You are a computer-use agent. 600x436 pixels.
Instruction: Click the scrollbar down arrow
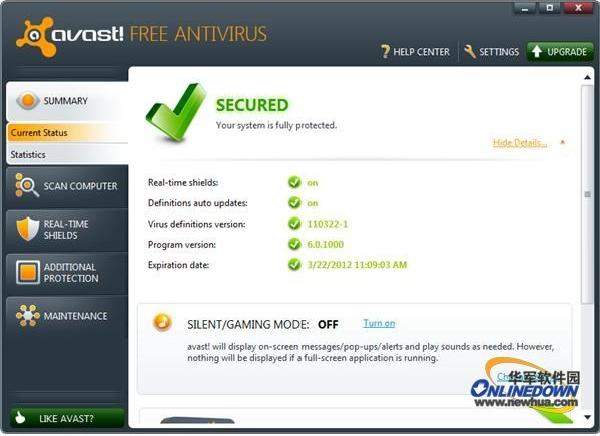point(587,417)
